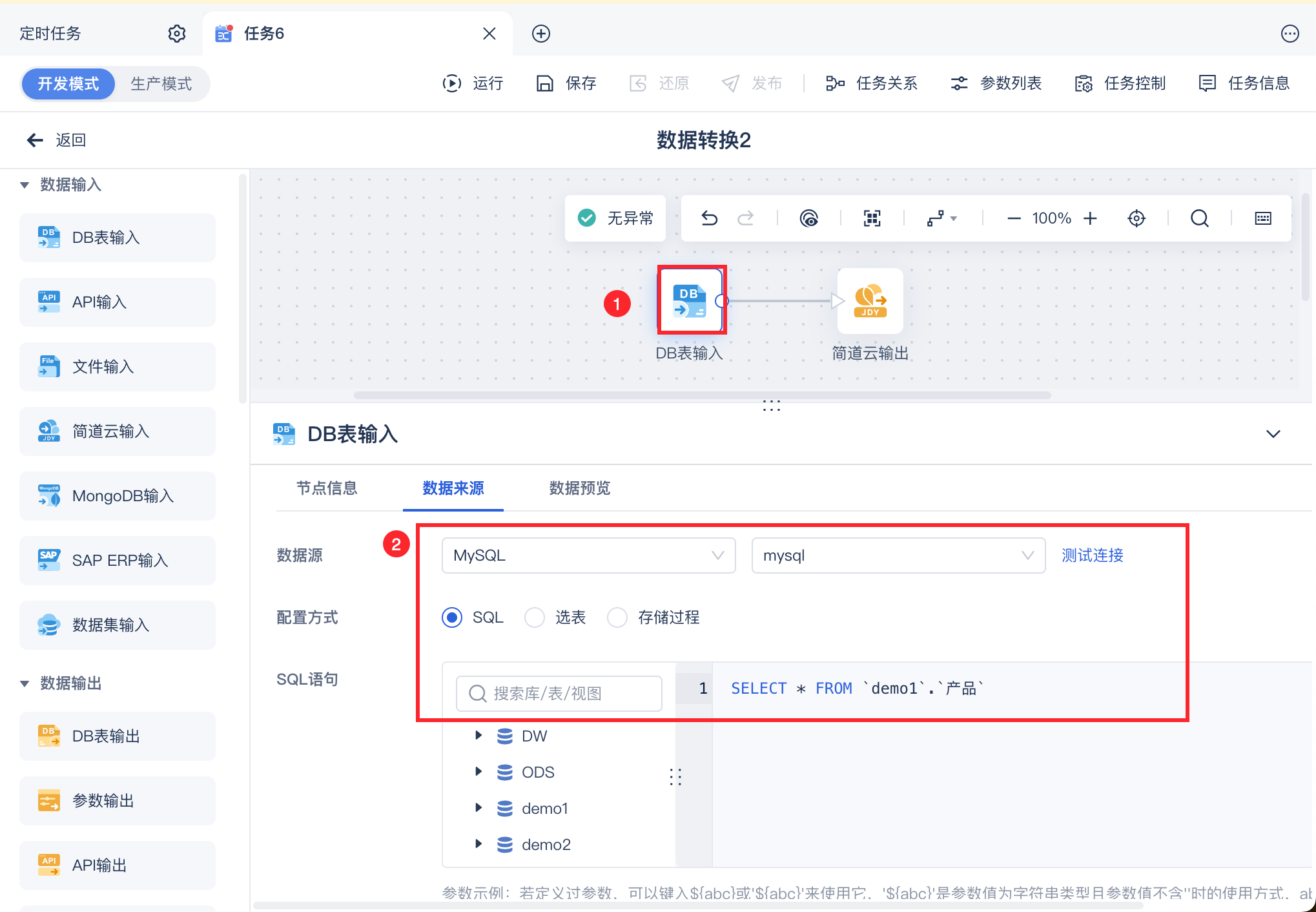This screenshot has width=1316, height=912.
Task: Choose the 选表 radio option
Action: [535, 617]
